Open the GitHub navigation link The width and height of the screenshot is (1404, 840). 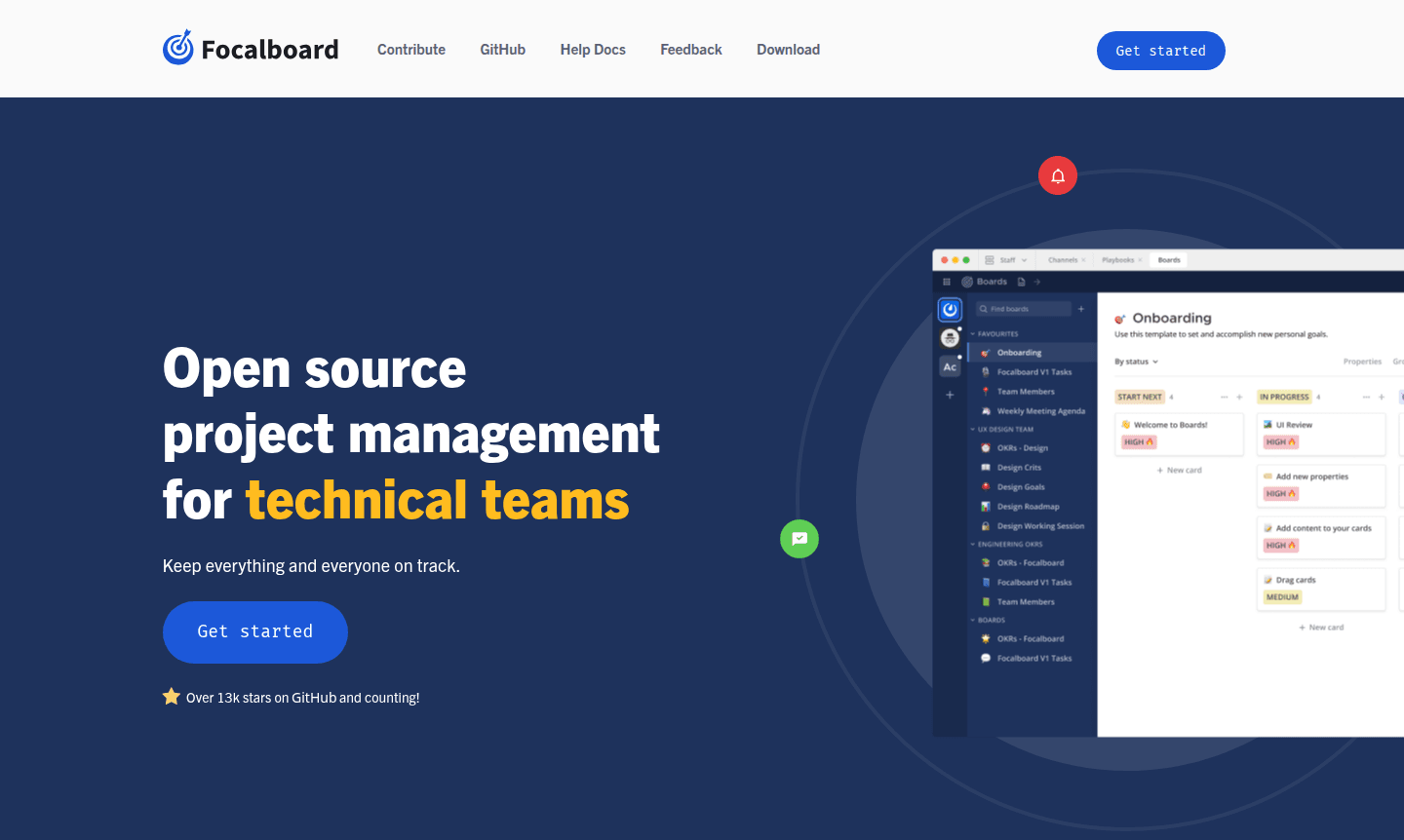[502, 49]
